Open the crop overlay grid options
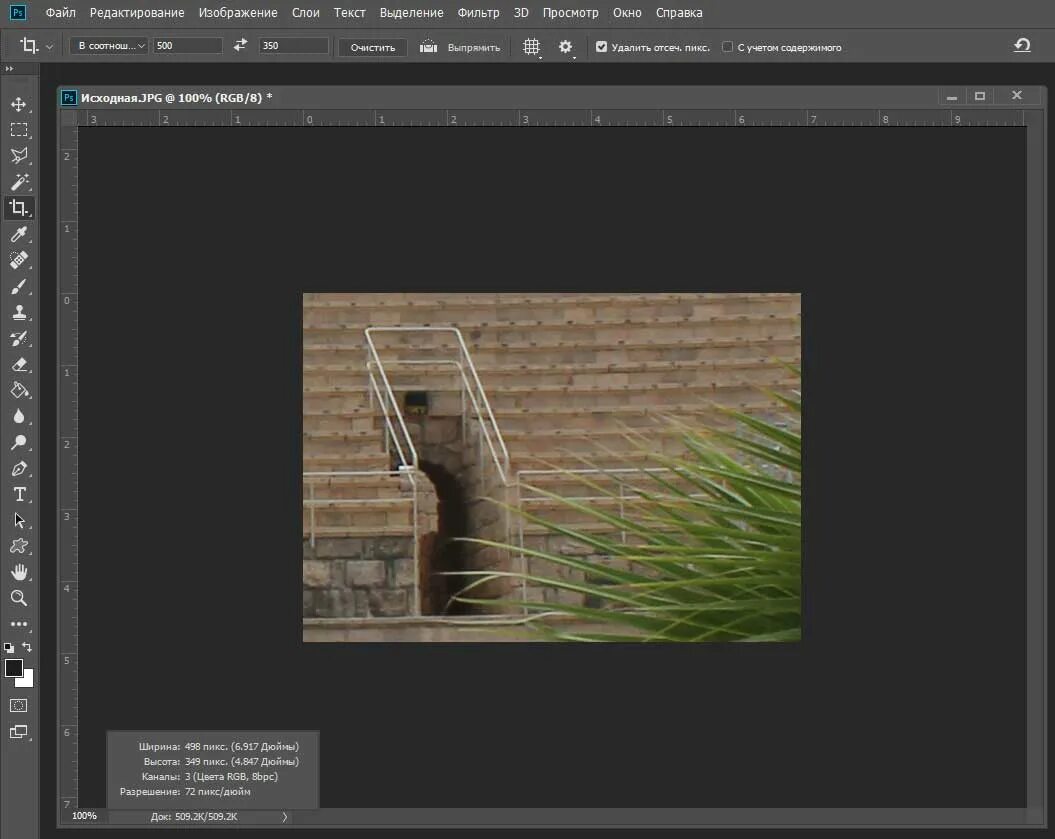1055x839 pixels. point(532,47)
